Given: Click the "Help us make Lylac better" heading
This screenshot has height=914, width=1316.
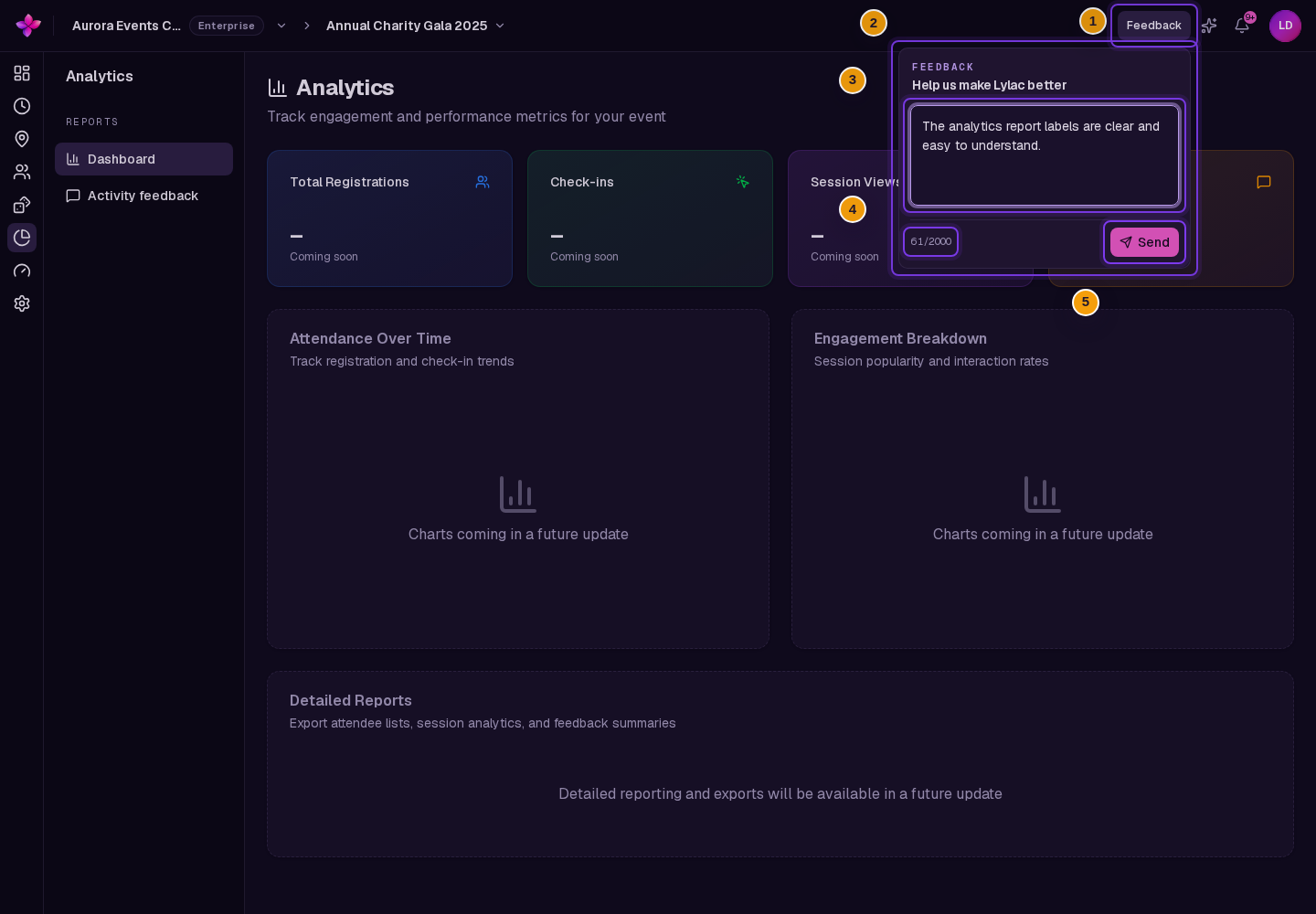Looking at the screenshot, I should 989,85.
